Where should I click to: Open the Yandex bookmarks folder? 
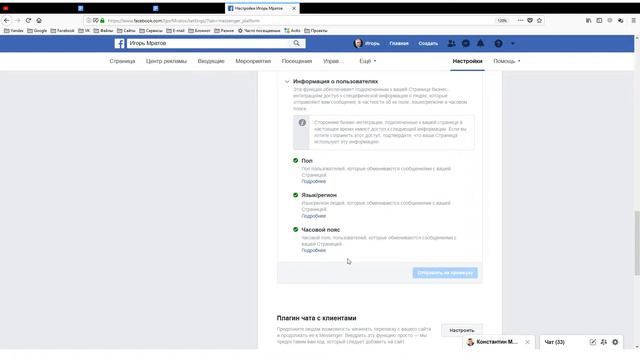[x=13, y=31]
